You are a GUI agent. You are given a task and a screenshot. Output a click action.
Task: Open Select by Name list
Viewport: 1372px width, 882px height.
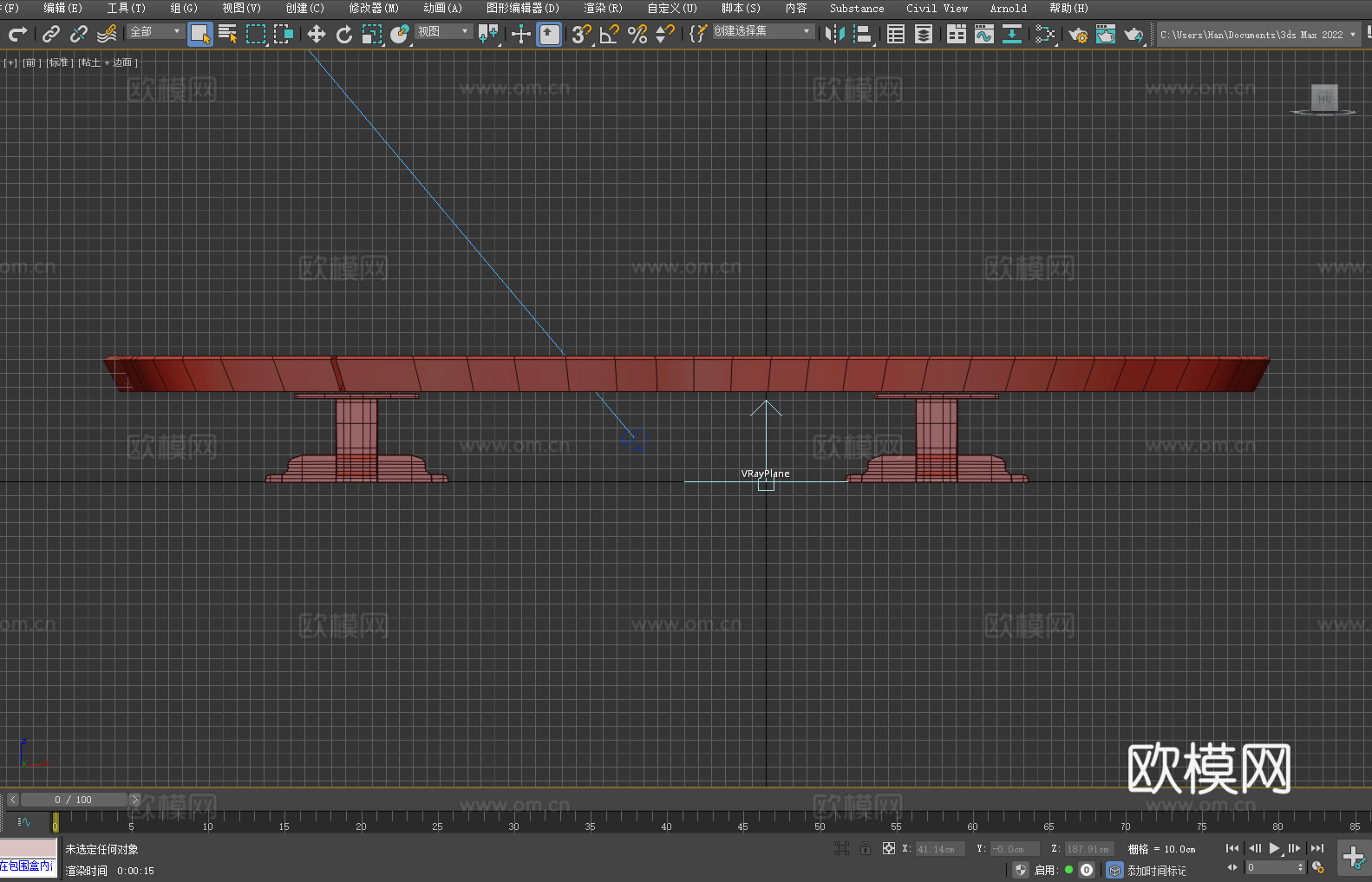click(228, 34)
